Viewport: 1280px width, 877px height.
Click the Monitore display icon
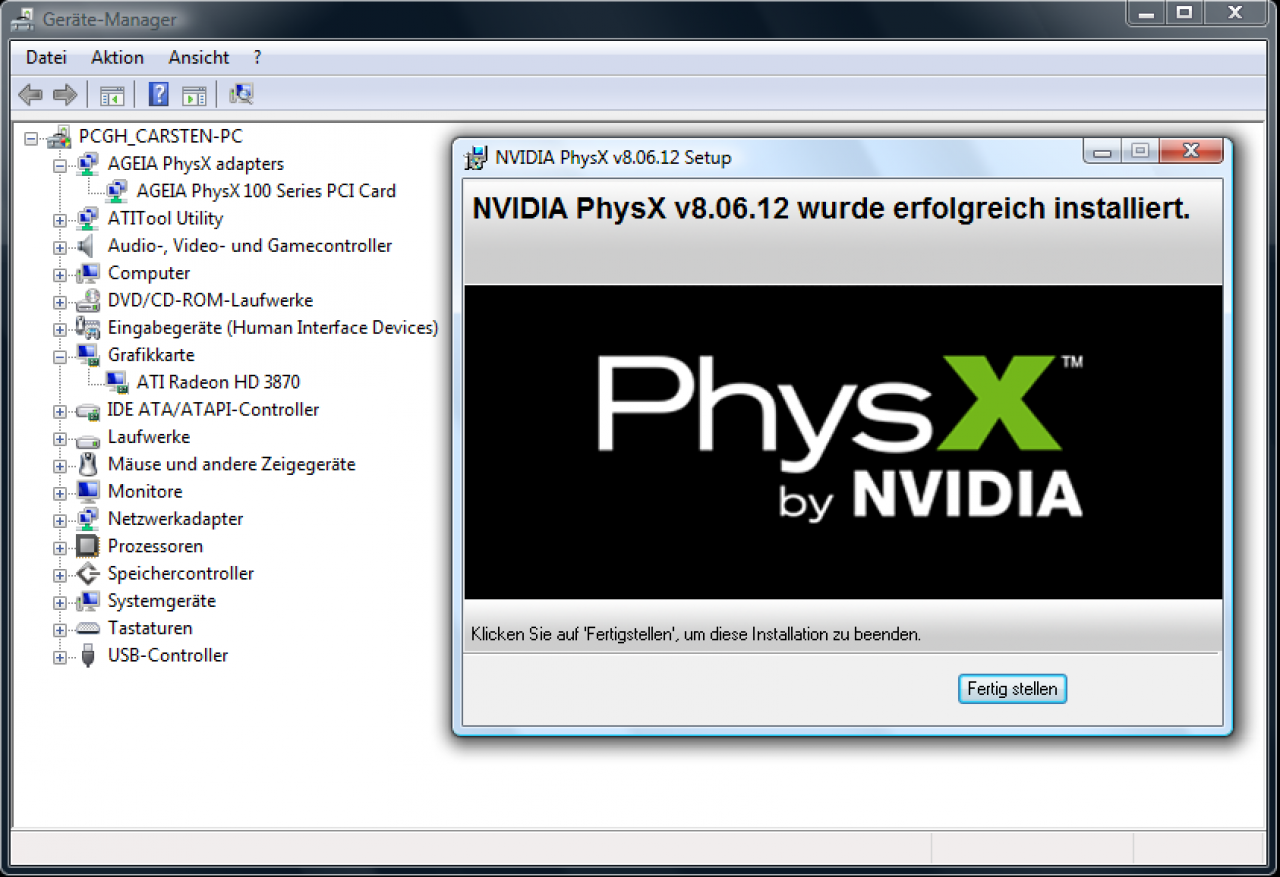[88, 492]
